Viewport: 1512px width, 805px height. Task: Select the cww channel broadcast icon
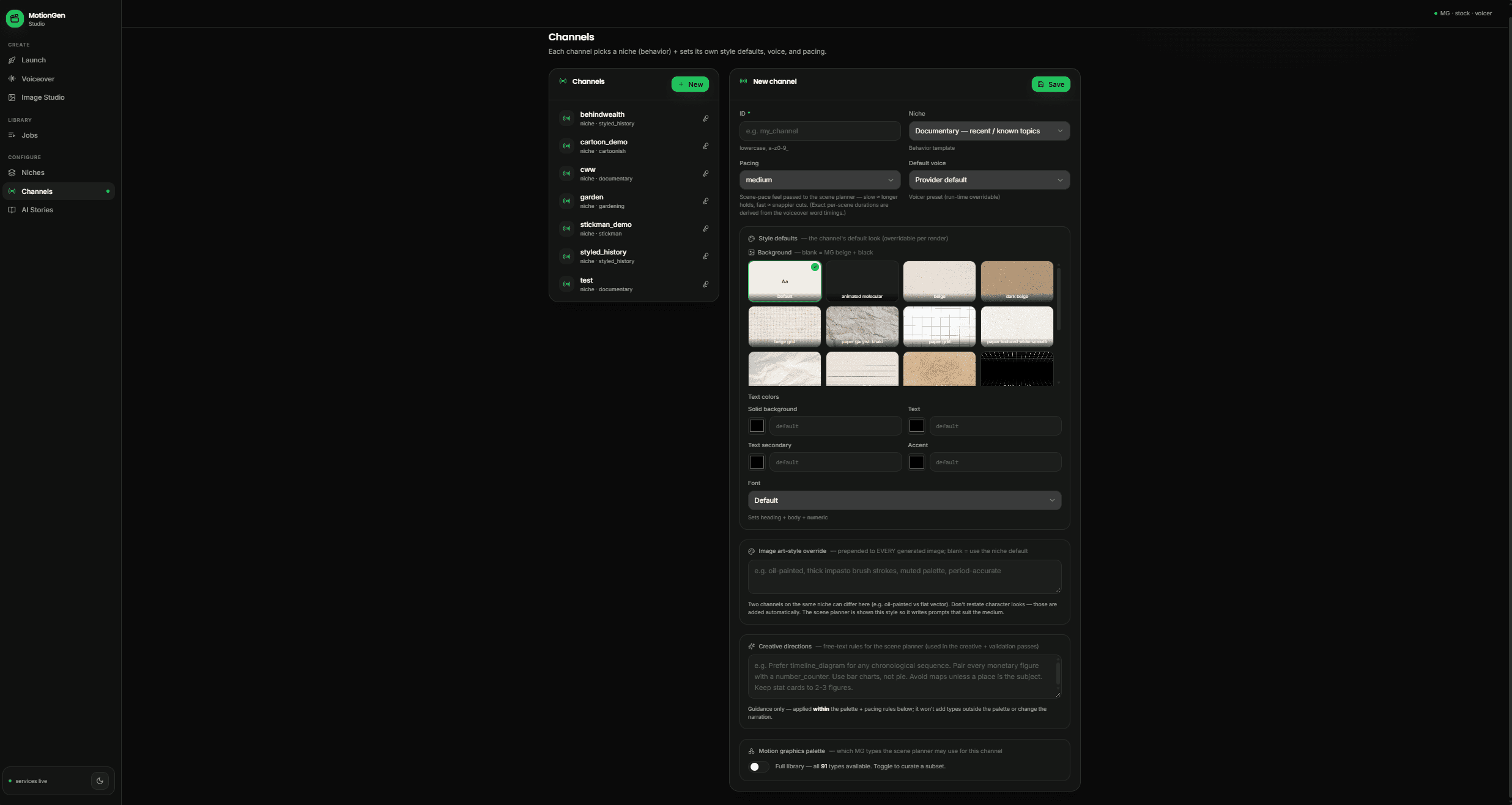point(566,174)
